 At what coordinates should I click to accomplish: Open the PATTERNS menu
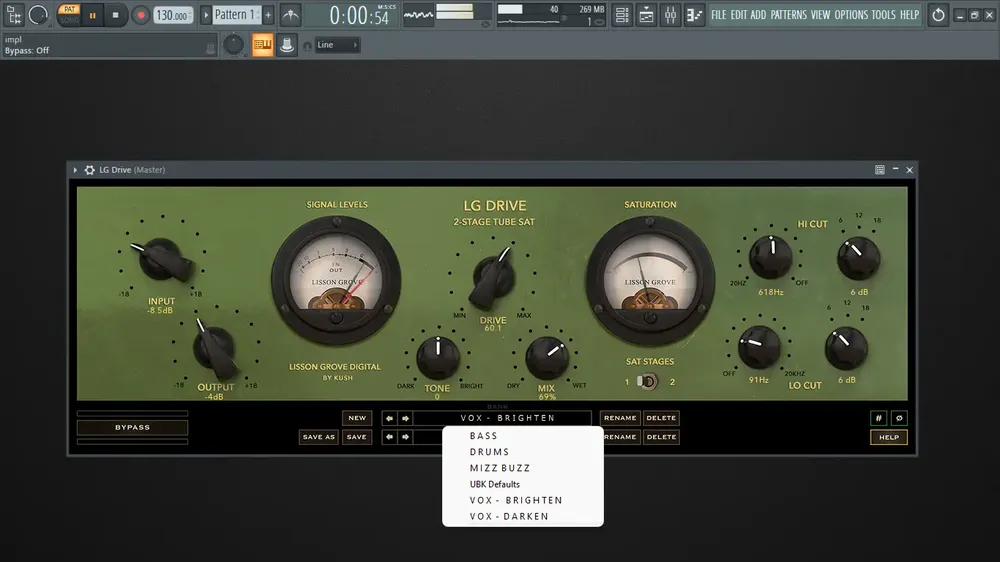click(x=788, y=15)
